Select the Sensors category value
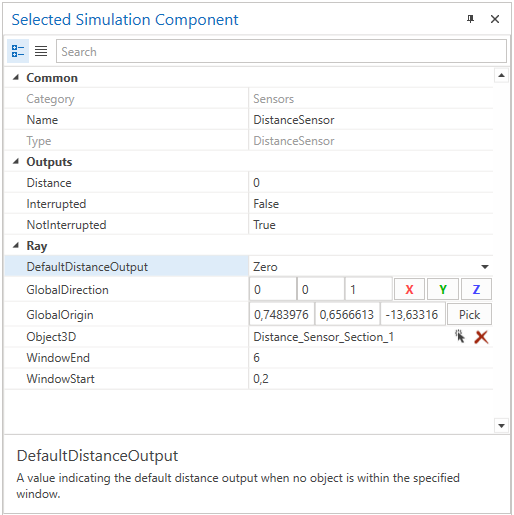 point(273,99)
